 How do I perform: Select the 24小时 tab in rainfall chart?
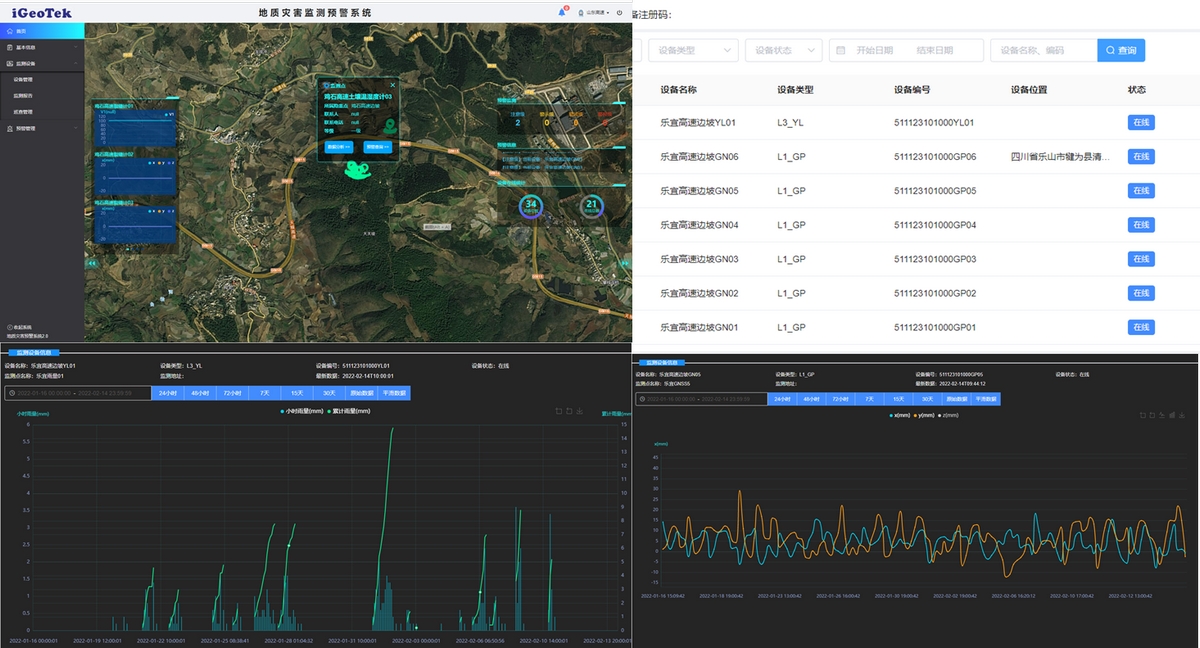click(168, 393)
